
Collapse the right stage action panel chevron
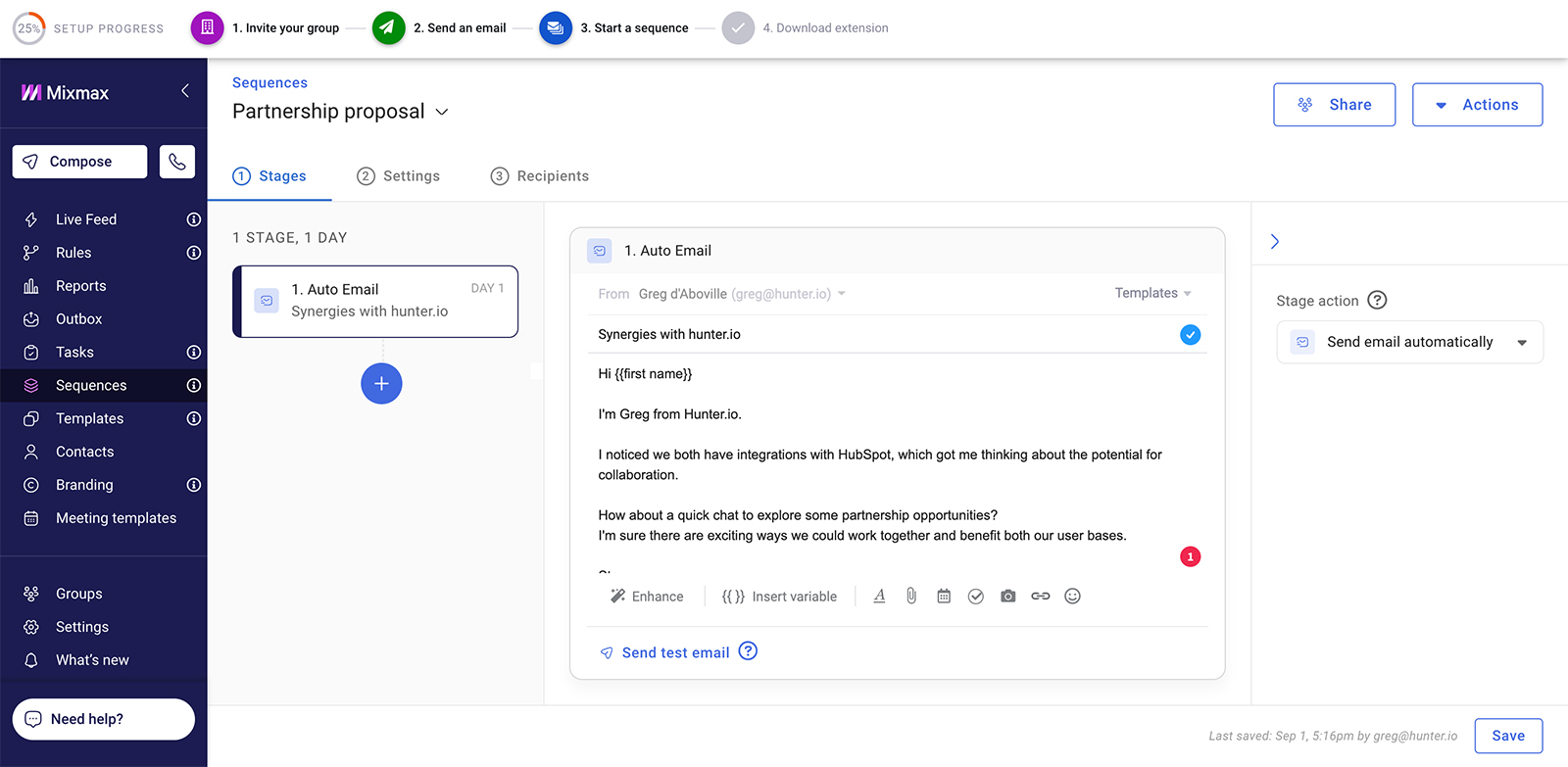click(1275, 241)
